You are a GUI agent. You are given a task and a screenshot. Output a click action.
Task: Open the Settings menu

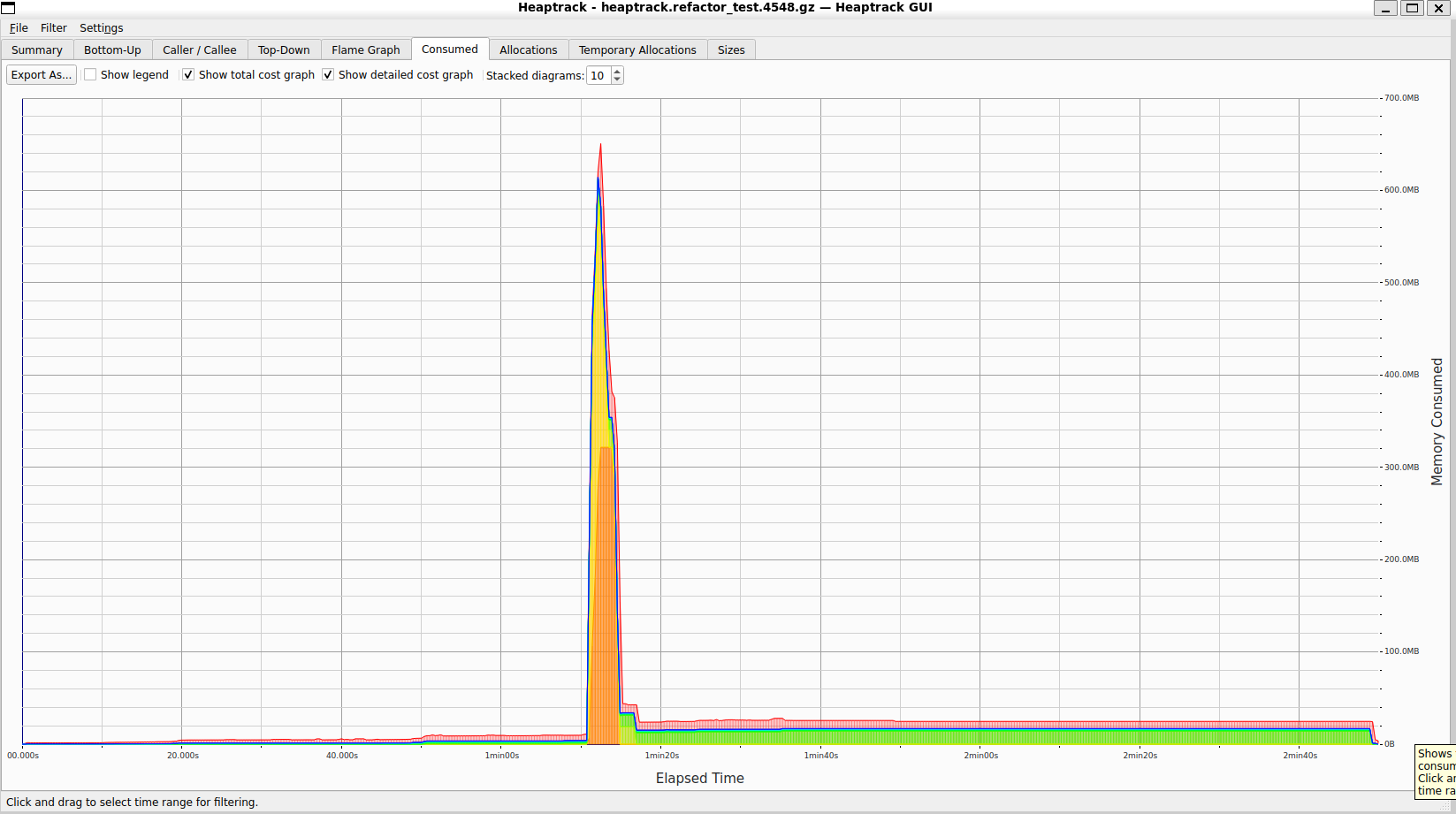[x=101, y=28]
